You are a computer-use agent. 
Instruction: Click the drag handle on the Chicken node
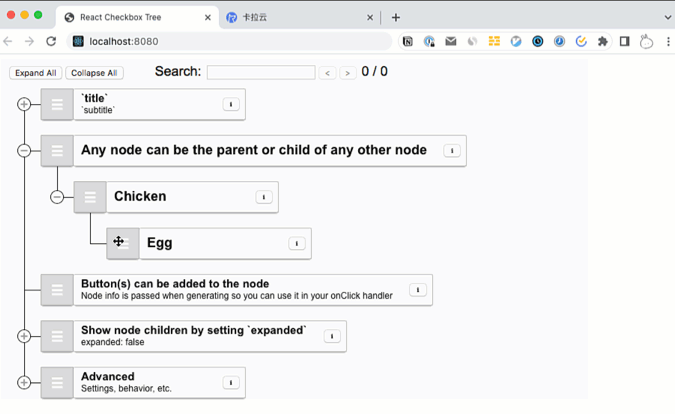pyautogui.click(x=90, y=197)
